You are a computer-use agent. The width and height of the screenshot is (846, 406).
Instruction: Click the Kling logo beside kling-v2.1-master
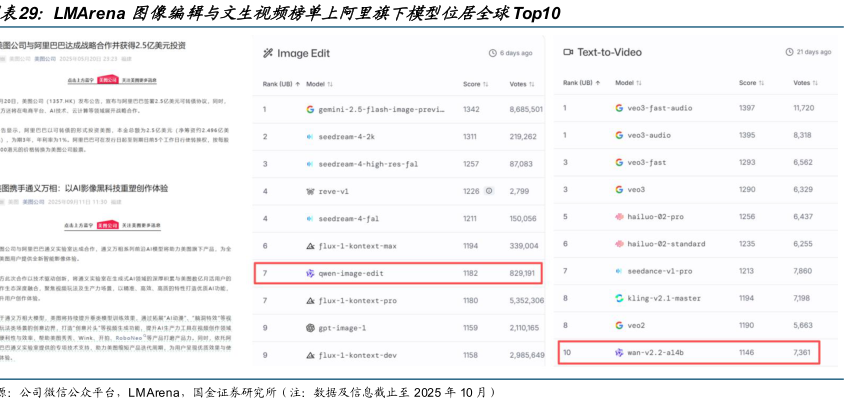[x=619, y=297]
